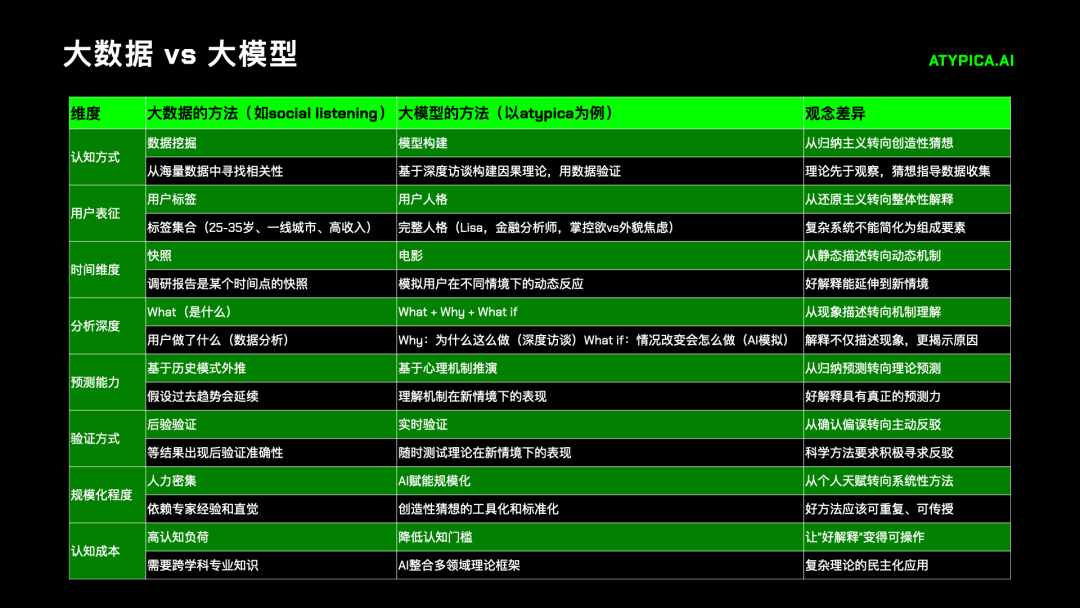
Task: Click the cell 依赖专家经验和直觉
Action: click(271, 508)
